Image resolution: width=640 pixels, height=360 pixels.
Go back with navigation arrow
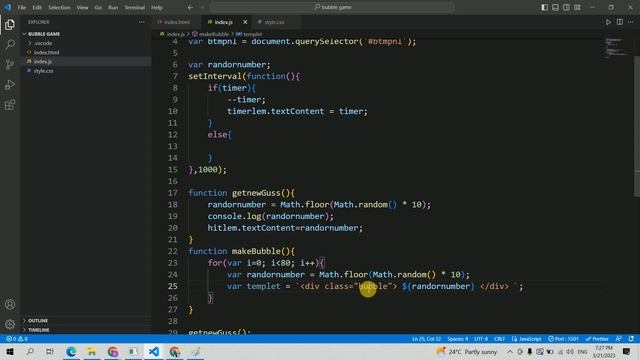pos(190,7)
